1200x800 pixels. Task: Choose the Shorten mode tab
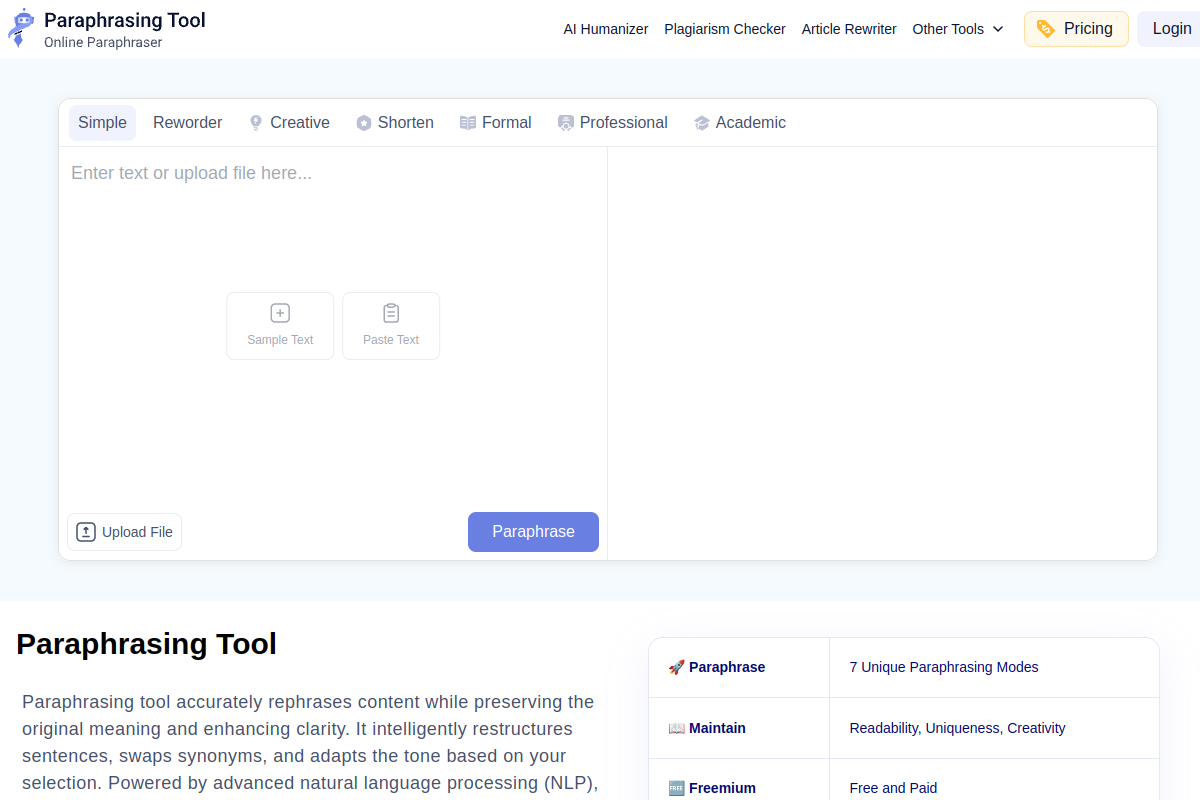point(395,123)
